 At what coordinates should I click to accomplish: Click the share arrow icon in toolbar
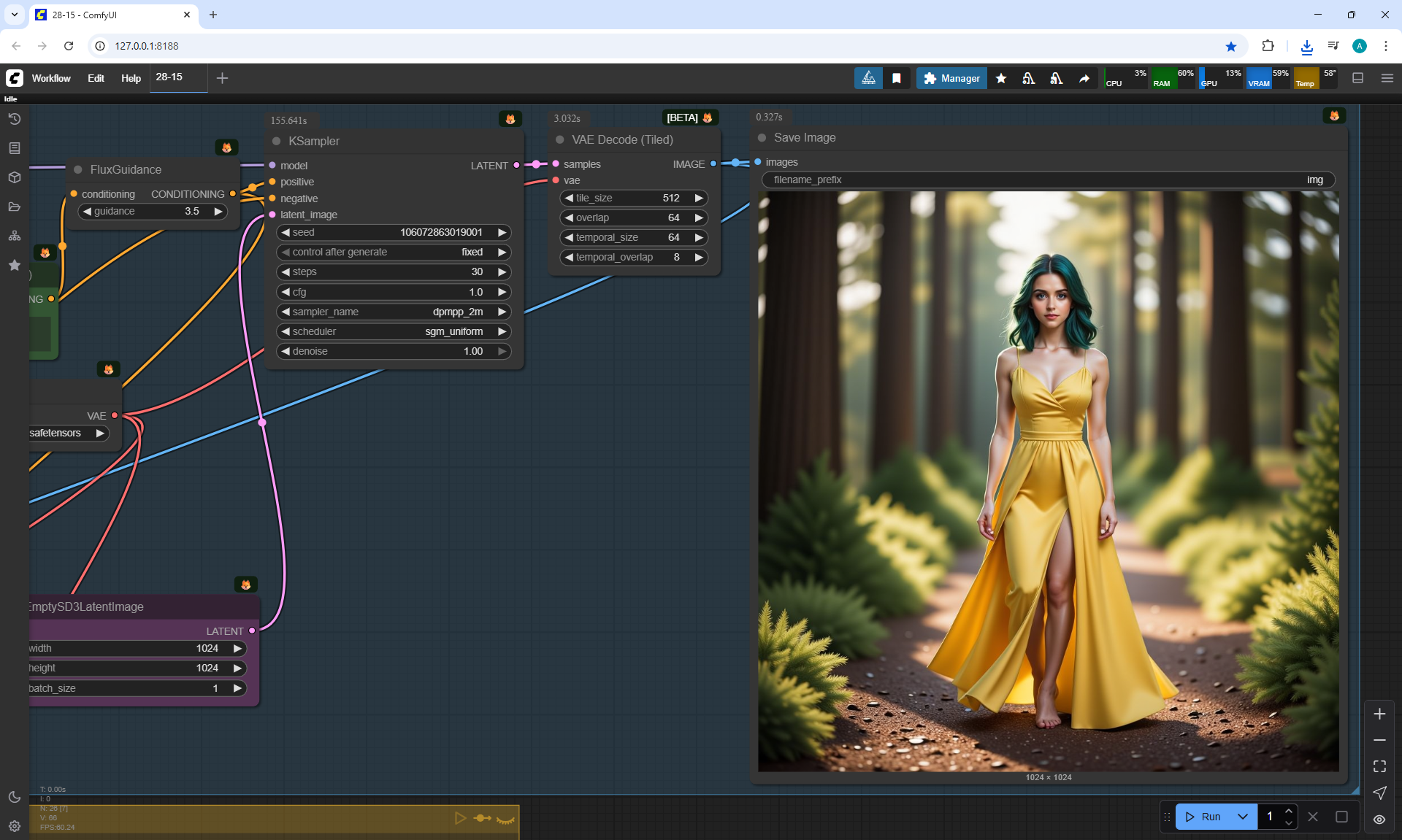coord(1084,78)
